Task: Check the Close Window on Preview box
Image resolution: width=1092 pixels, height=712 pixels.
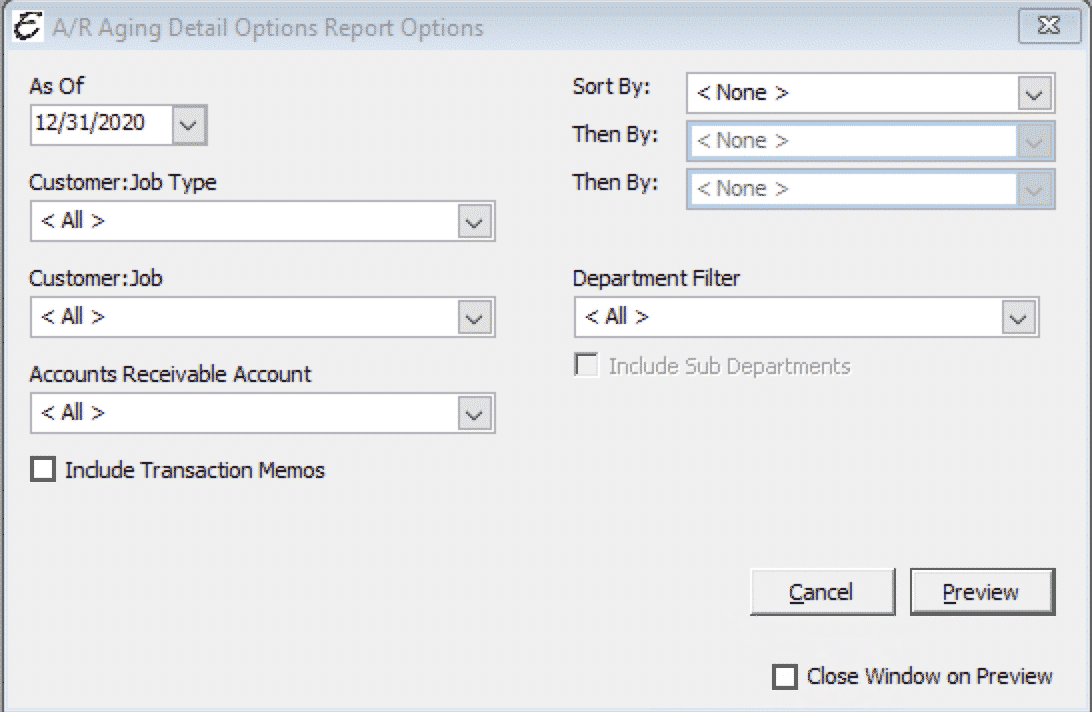Action: pyautogui.click(x=785, y=677)
